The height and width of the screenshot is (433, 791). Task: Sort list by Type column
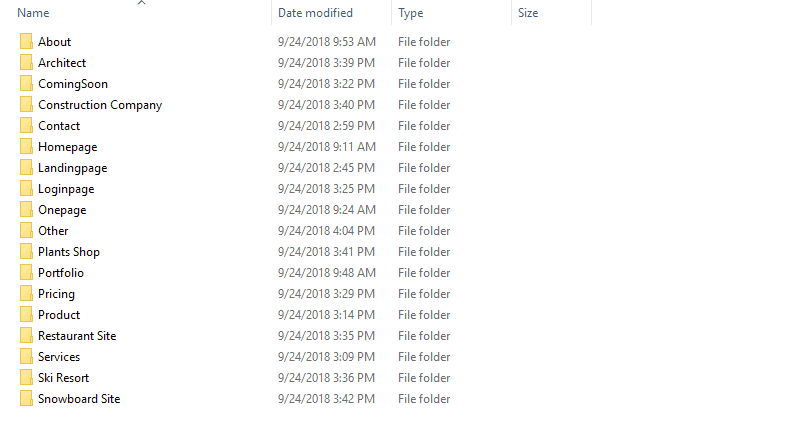click(x=411, y=13)
